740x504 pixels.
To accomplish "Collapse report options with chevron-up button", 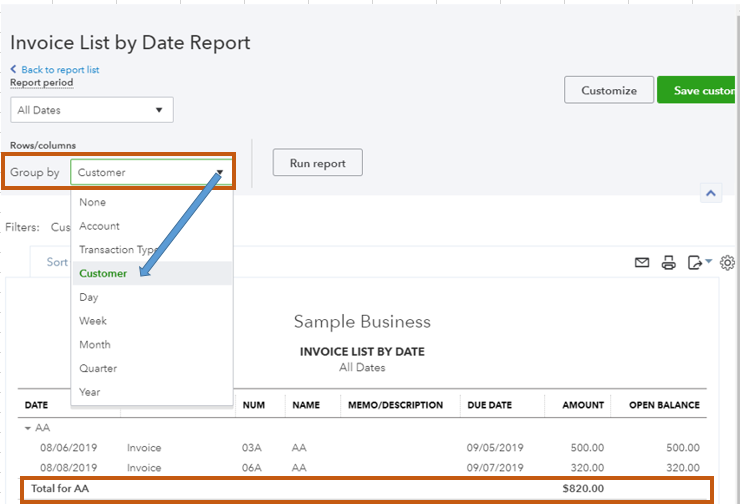I will pyautogui.click(x=711, y=193).
